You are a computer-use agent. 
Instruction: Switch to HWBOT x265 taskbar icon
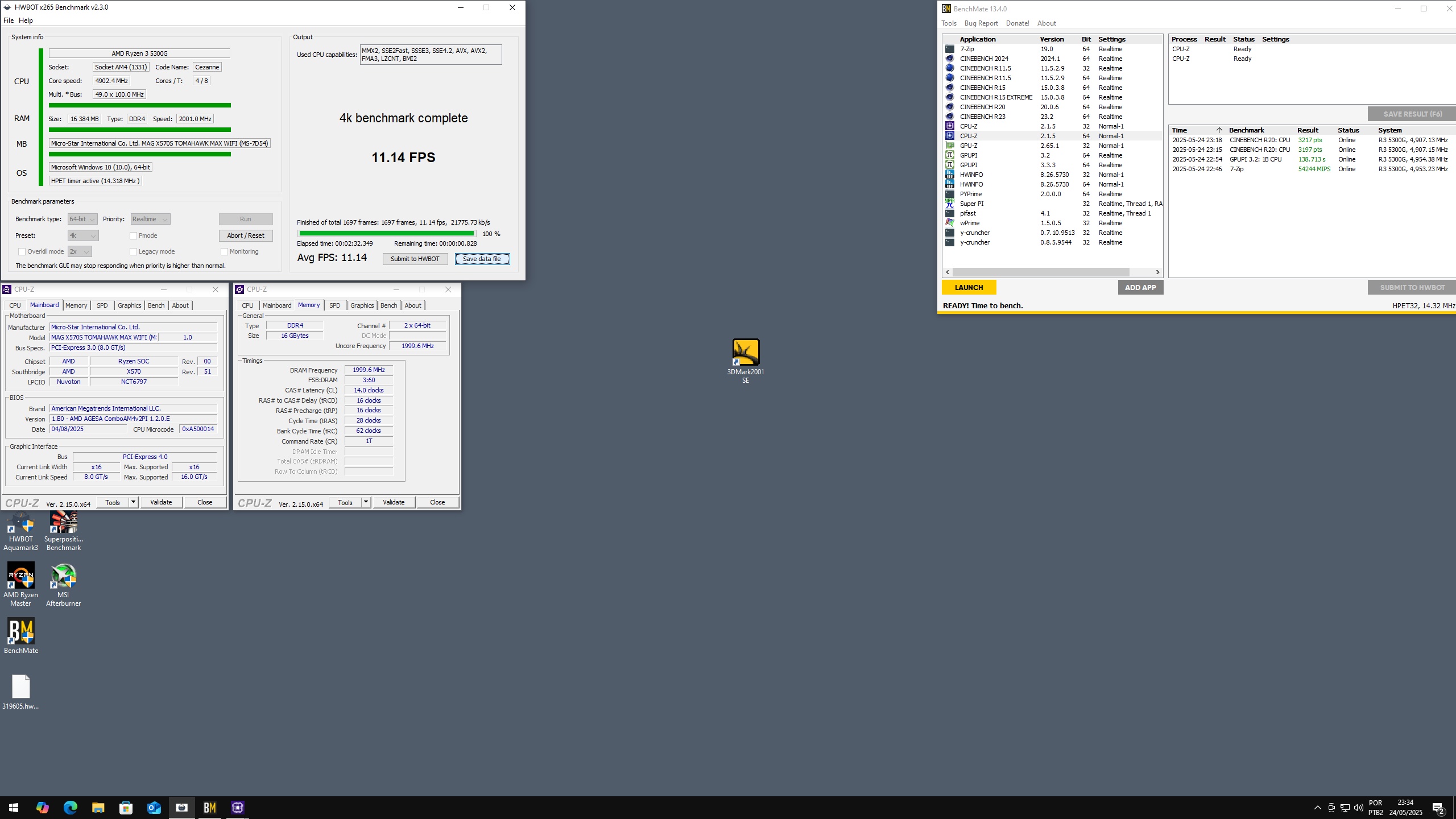click(182, 808)
